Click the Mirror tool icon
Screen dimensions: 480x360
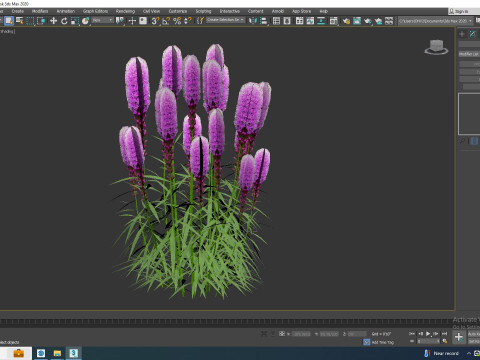[253, 21]
